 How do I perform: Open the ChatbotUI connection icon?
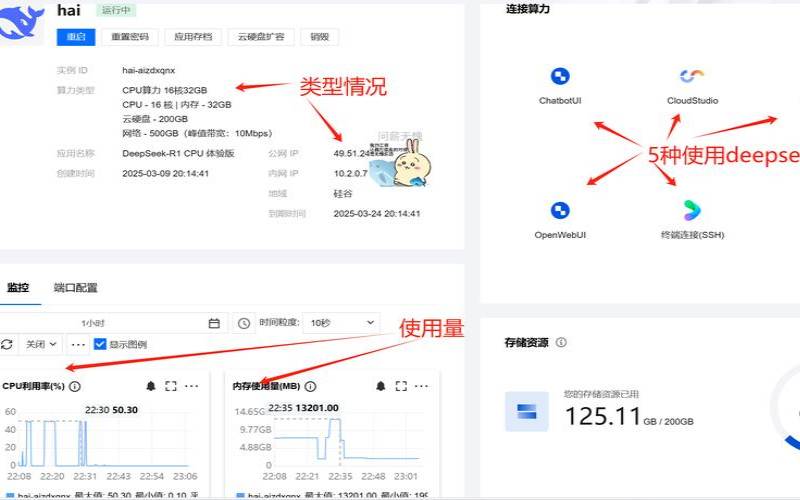(x=560, y=77)
